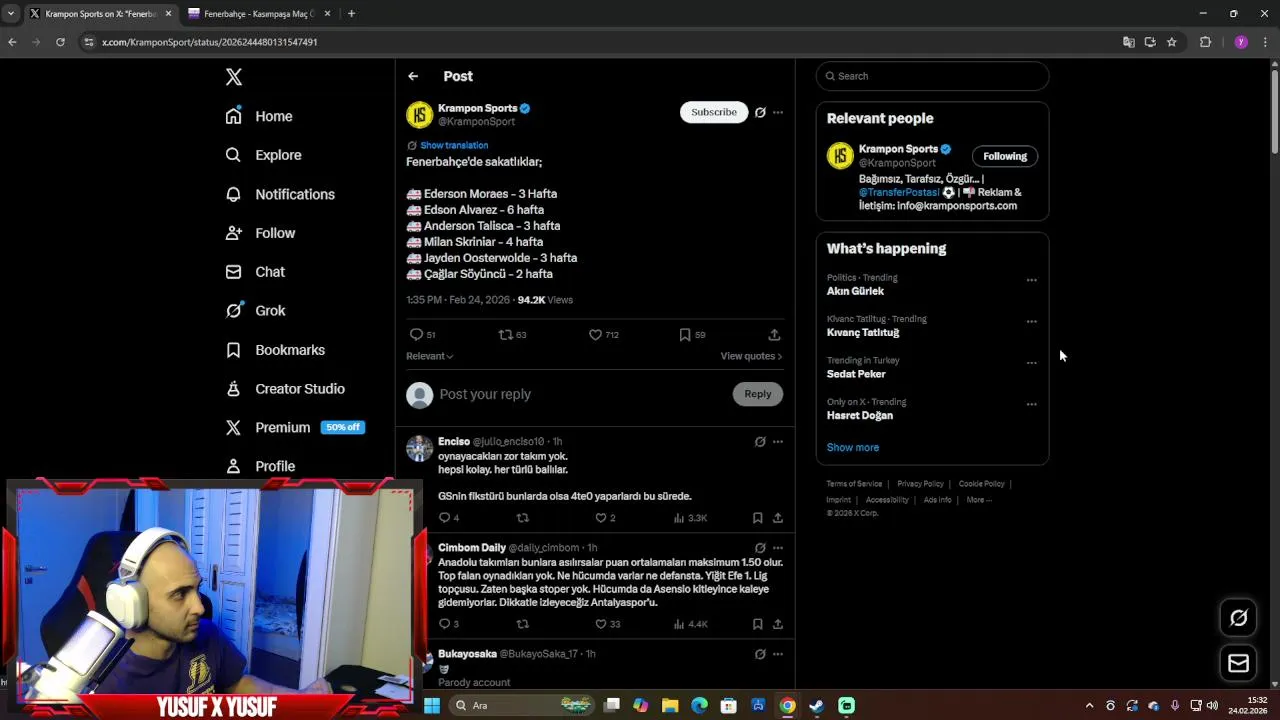Open Steam from the taskbar
This screenshot has width=1280, height=720.
click(x=817, y=705)
